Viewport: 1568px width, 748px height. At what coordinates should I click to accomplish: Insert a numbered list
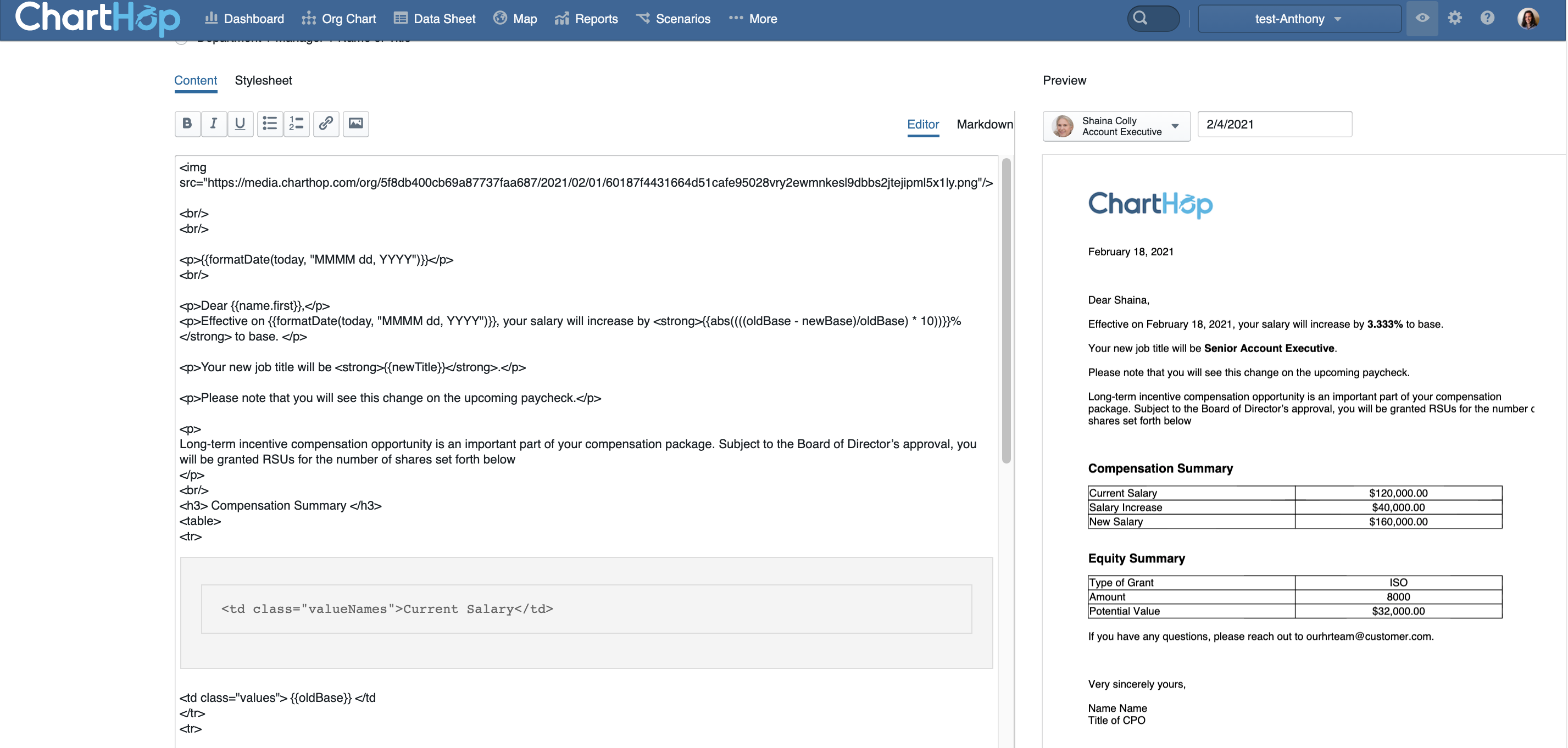pyautogui.click(x=297, y=124)
